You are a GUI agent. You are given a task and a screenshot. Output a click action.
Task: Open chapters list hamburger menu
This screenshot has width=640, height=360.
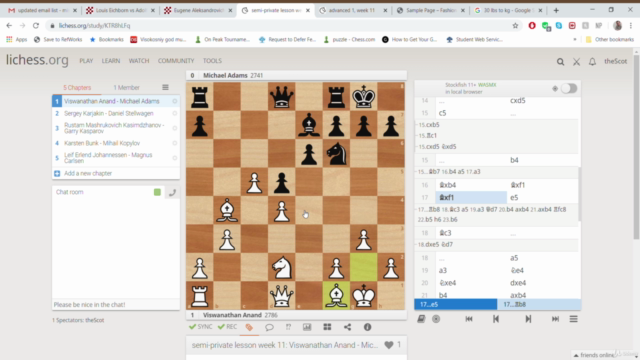165,87
